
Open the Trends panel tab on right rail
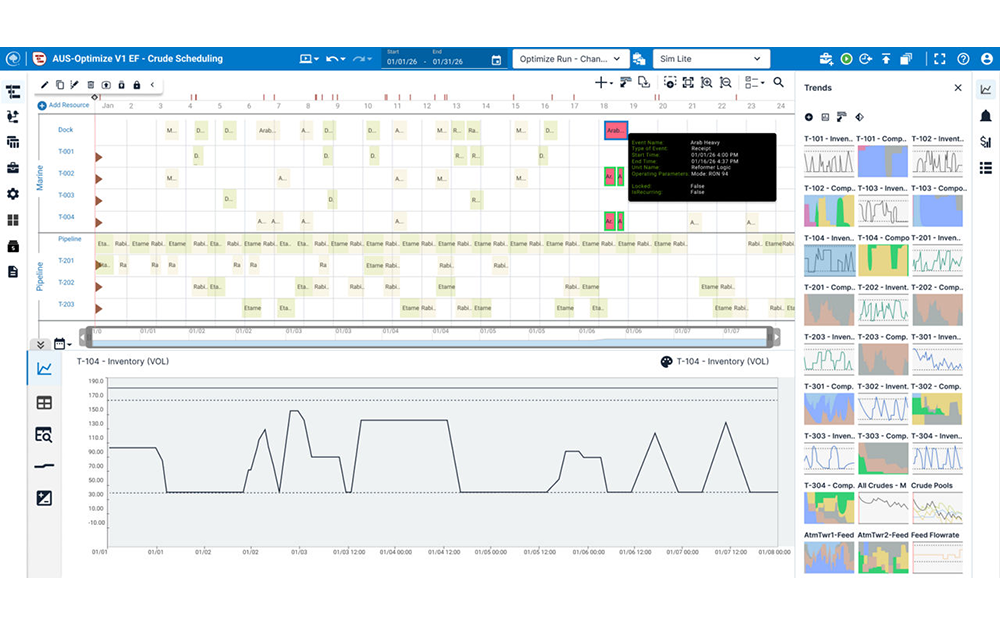coord(986,89)
